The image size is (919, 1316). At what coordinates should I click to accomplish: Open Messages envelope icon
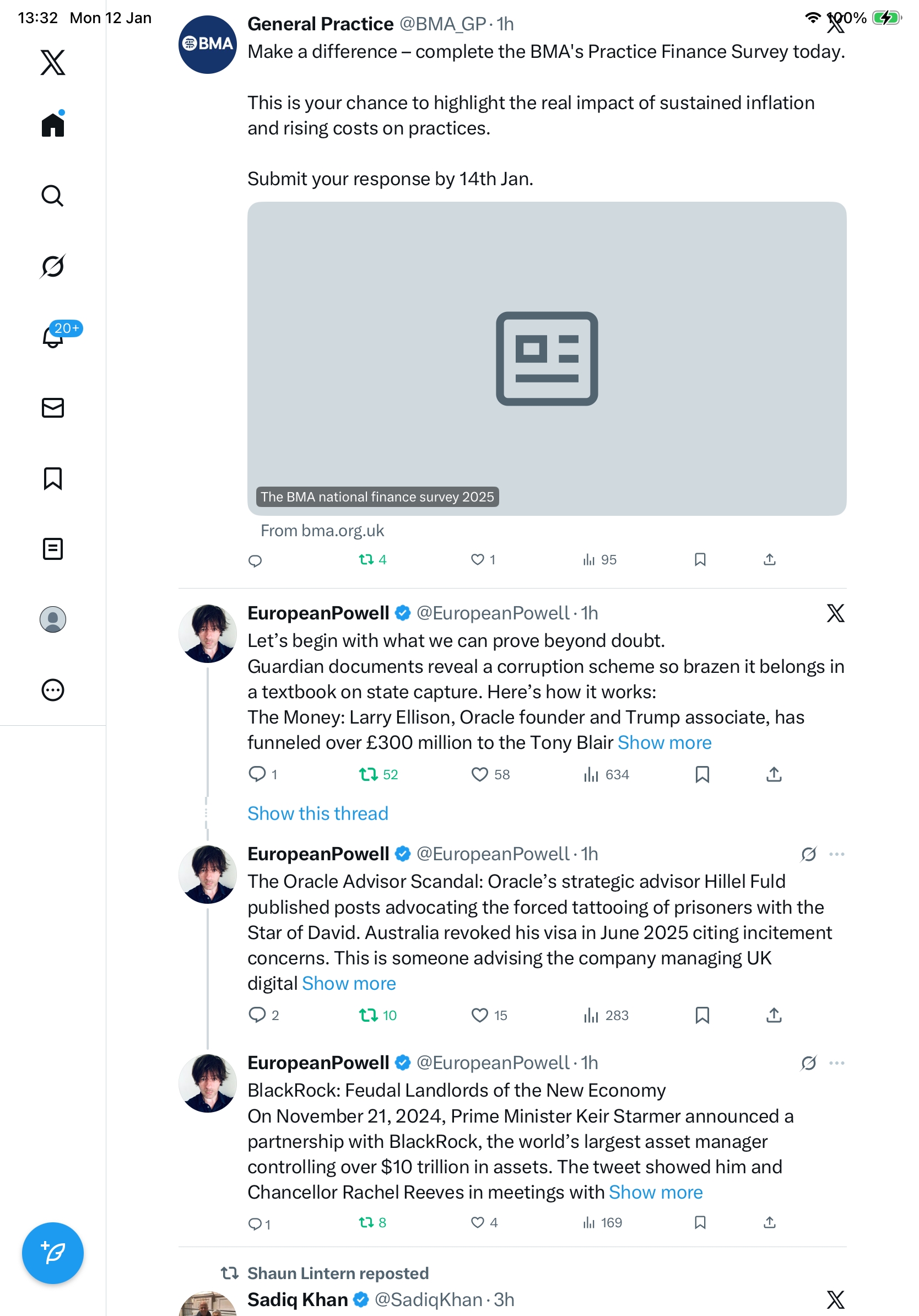[x=53, y=407]
